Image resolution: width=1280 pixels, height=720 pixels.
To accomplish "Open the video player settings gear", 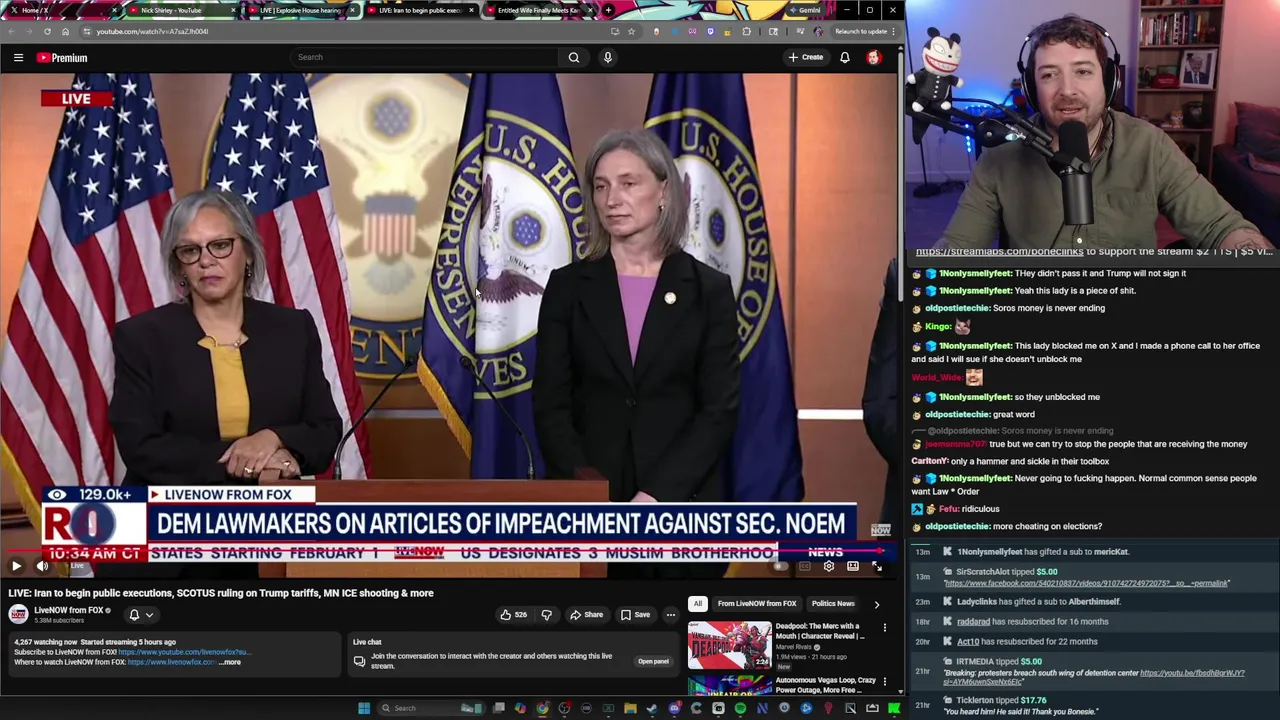I will coord(828,567).
